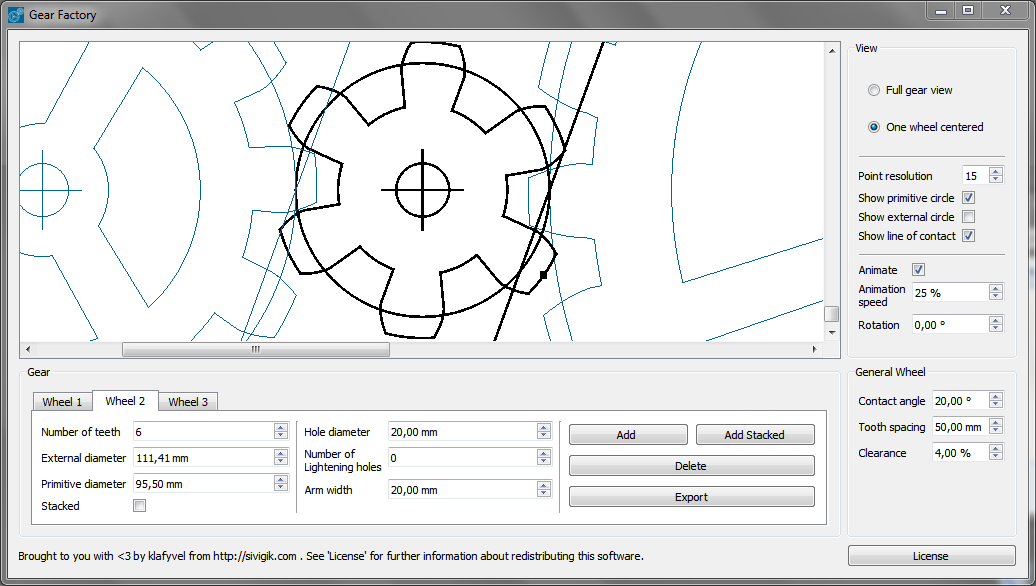Toggle the Show line of contact checkbox
Image resolution: width=1036 pixels, height=586 pixels.
968,236
